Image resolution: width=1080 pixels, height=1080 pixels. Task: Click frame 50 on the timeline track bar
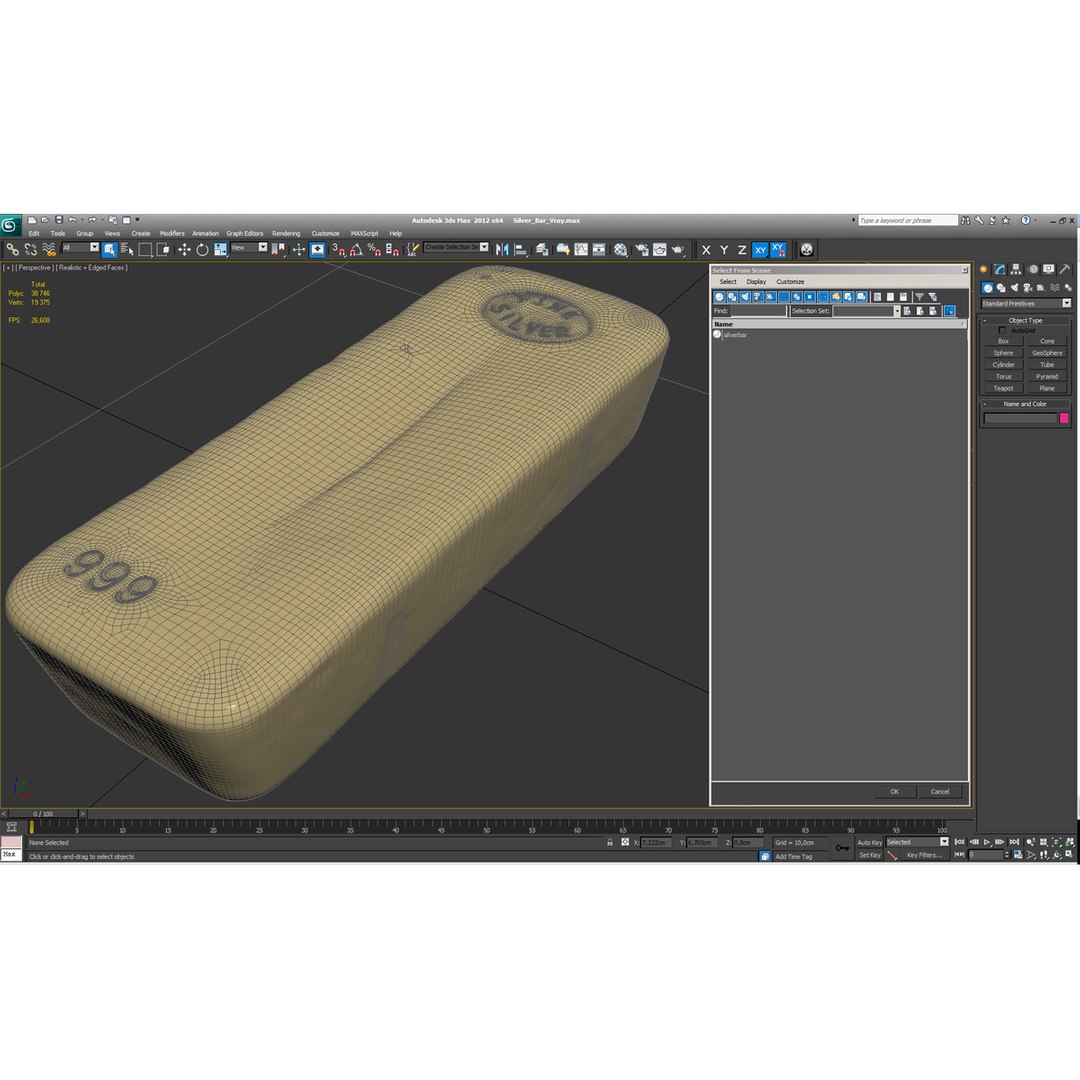click(x=486, y=827)
